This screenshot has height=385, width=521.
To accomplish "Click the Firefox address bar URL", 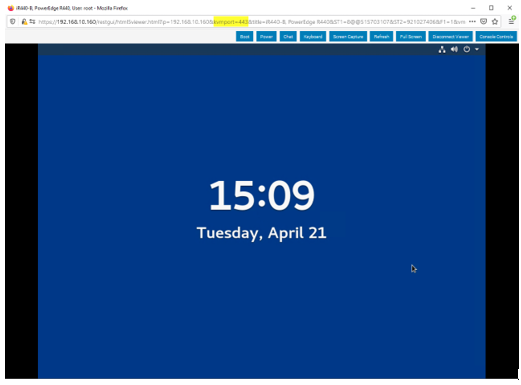I will (x=252, y=22).
